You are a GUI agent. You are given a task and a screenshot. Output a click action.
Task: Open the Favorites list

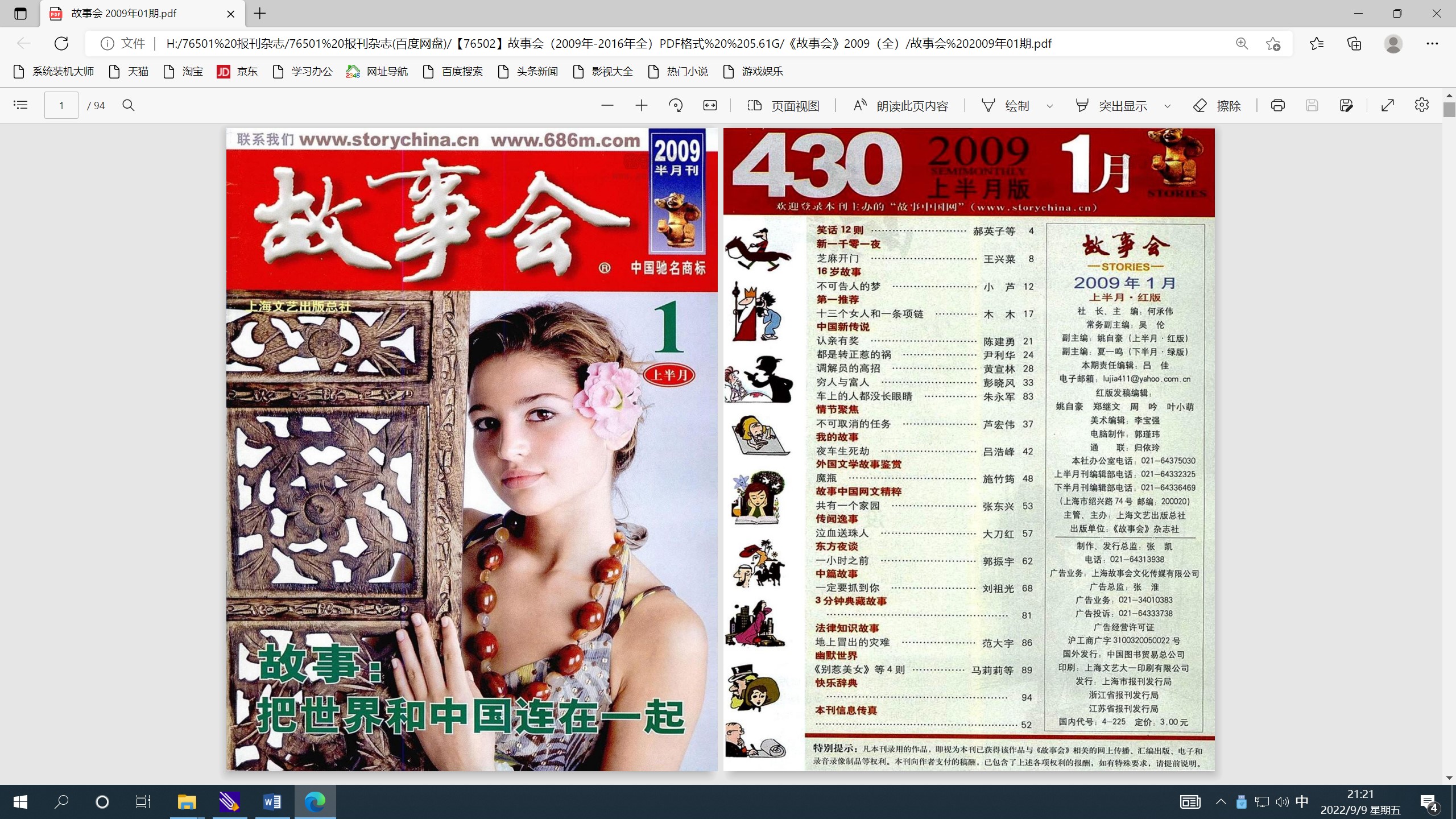1316,44
